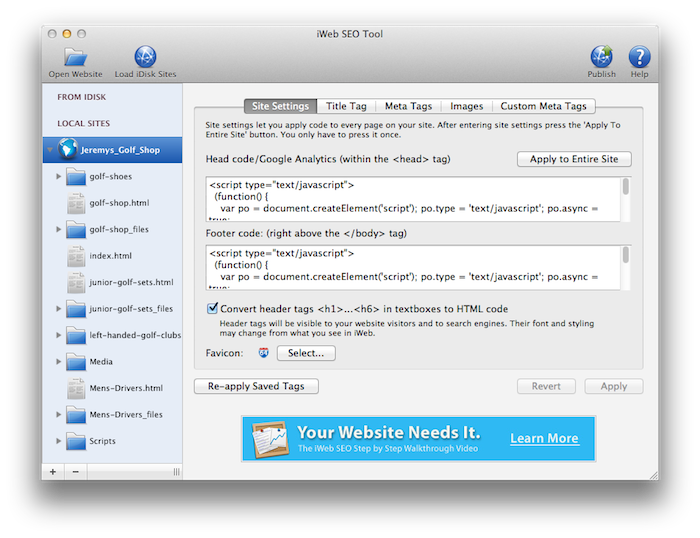The width and height of the screenshot is (700, 538).
Task: Open the Meta Tags tab
Action: [408, 106]
